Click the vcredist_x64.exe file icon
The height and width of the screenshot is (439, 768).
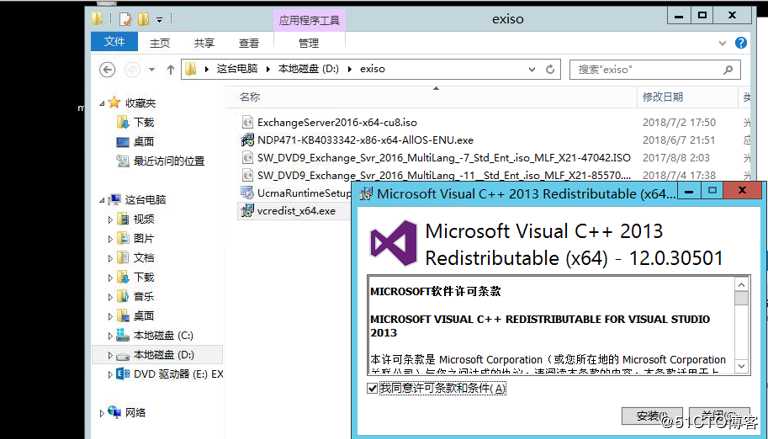(247, 211)
